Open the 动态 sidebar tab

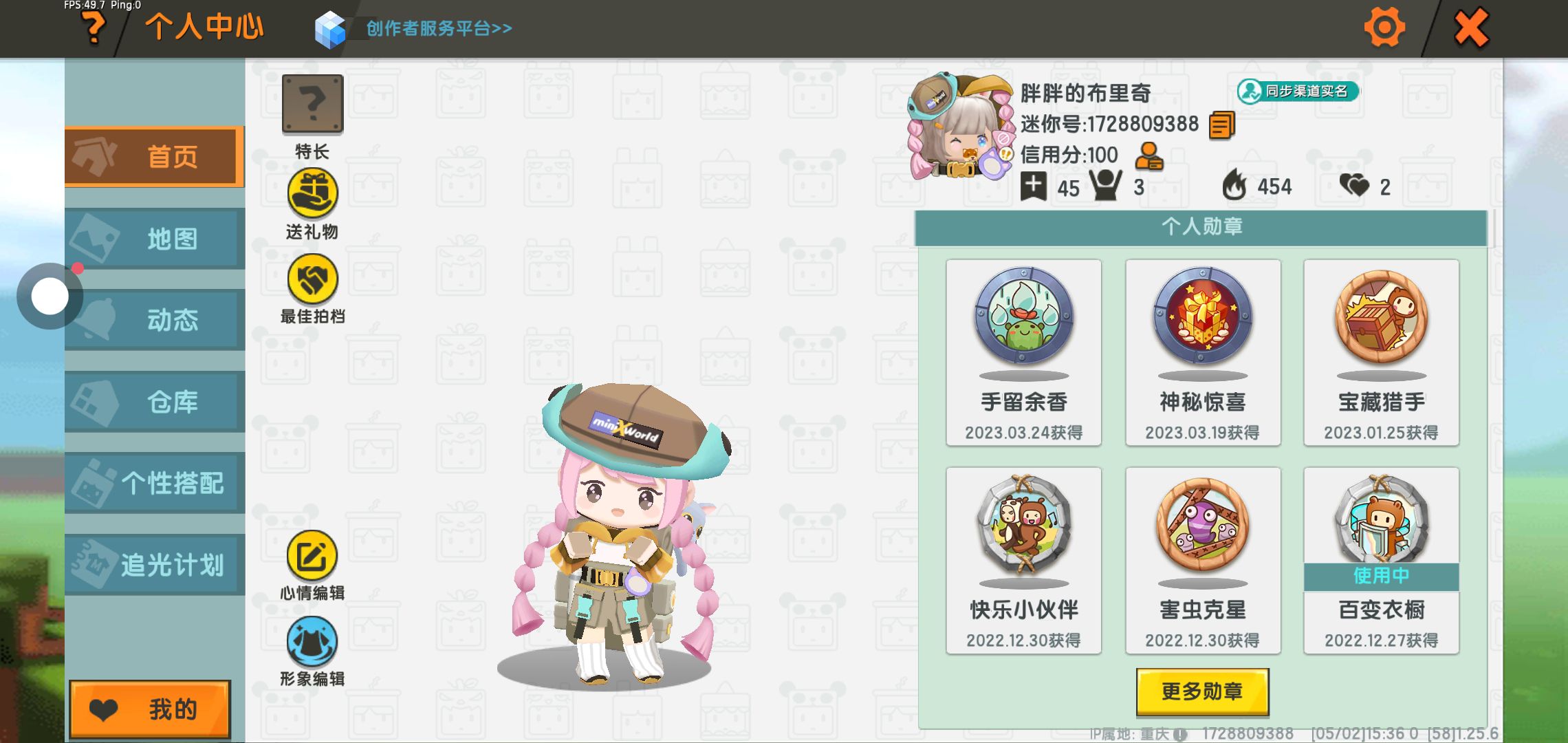155,320
